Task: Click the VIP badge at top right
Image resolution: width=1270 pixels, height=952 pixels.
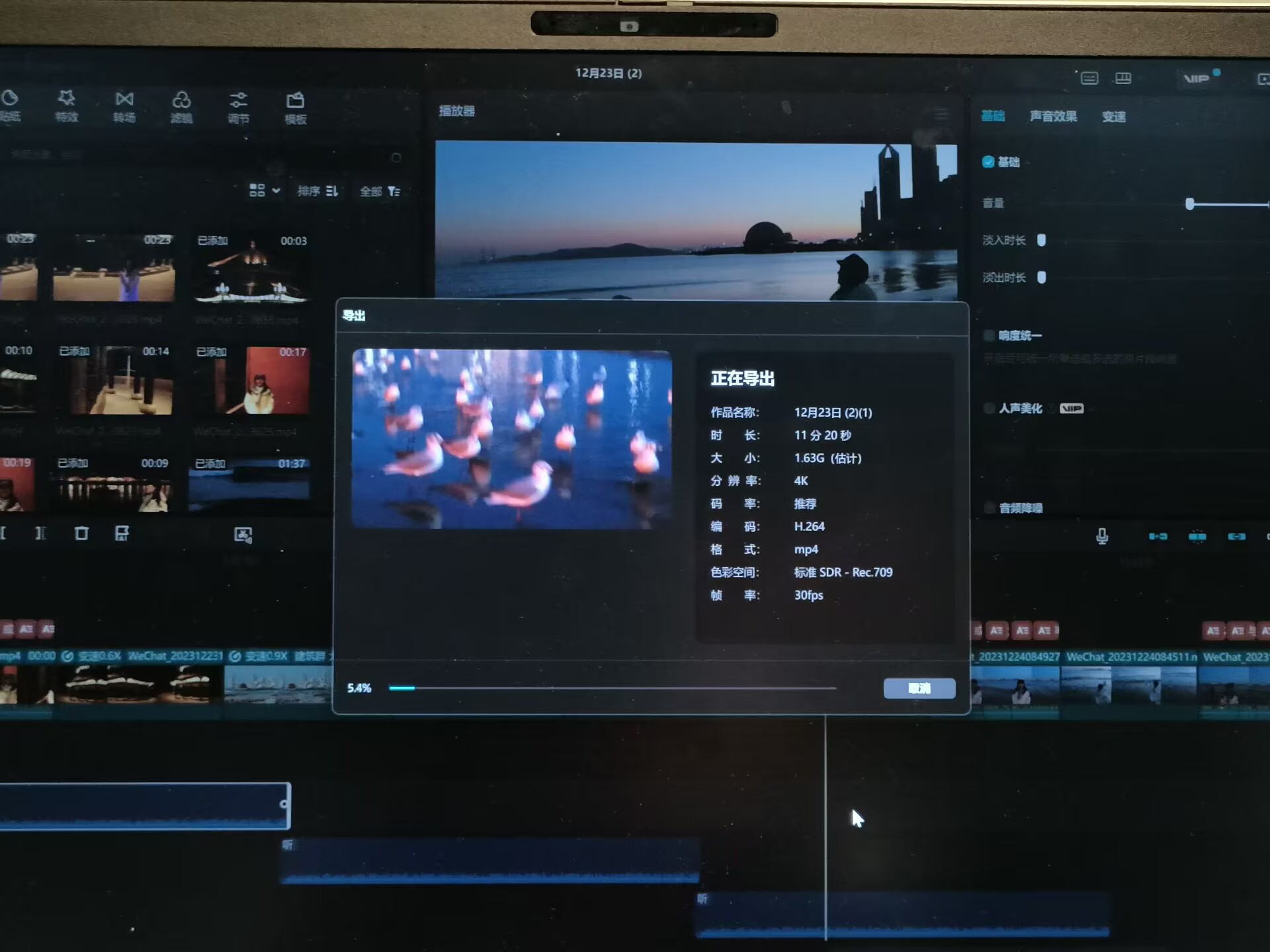Action: pos(1196,79)
